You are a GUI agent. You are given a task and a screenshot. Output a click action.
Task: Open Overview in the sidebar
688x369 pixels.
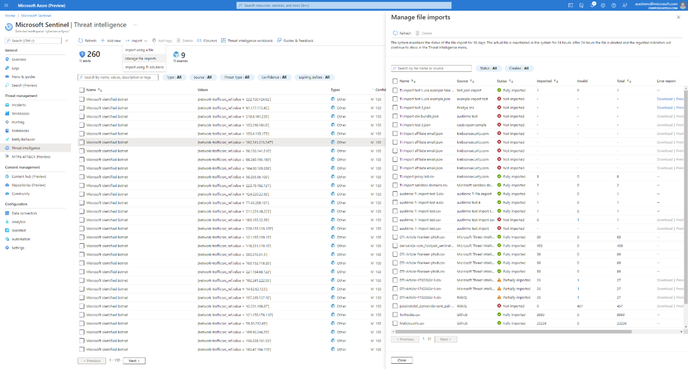click(18, 59)
